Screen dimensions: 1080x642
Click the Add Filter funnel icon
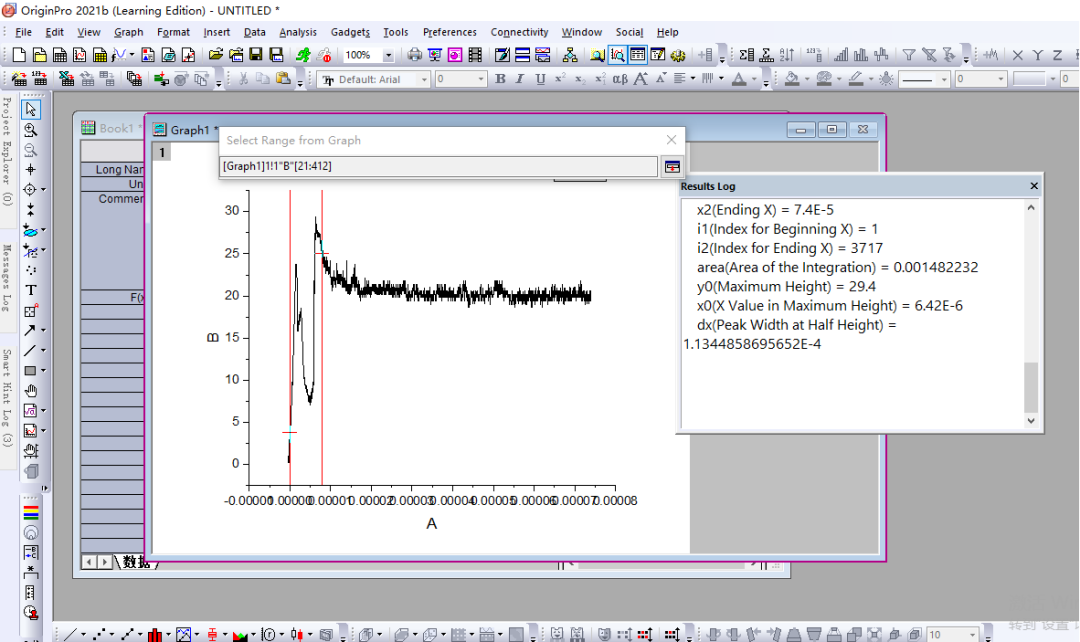pyautogui.click(x=909, y=55)
